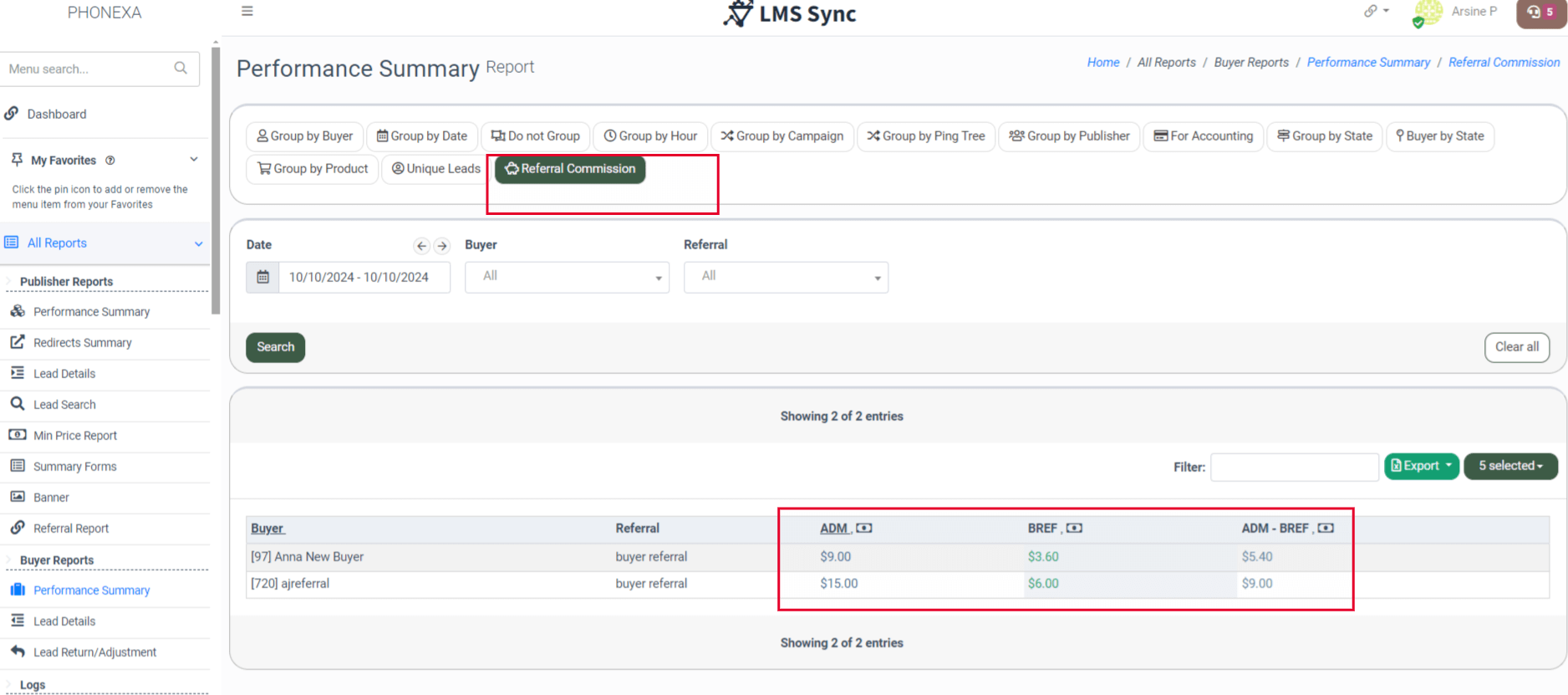Click next date arrow icon
1568x695 pixels.
tap(442, 246)
